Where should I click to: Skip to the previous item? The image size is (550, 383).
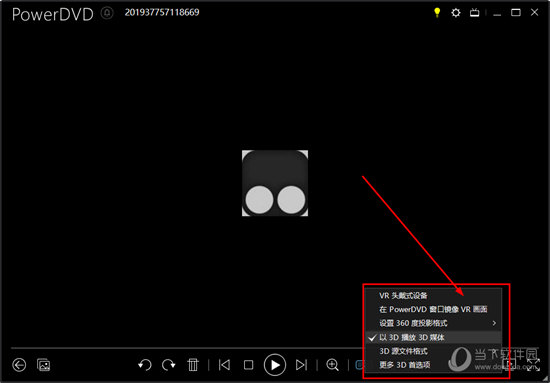224,365
